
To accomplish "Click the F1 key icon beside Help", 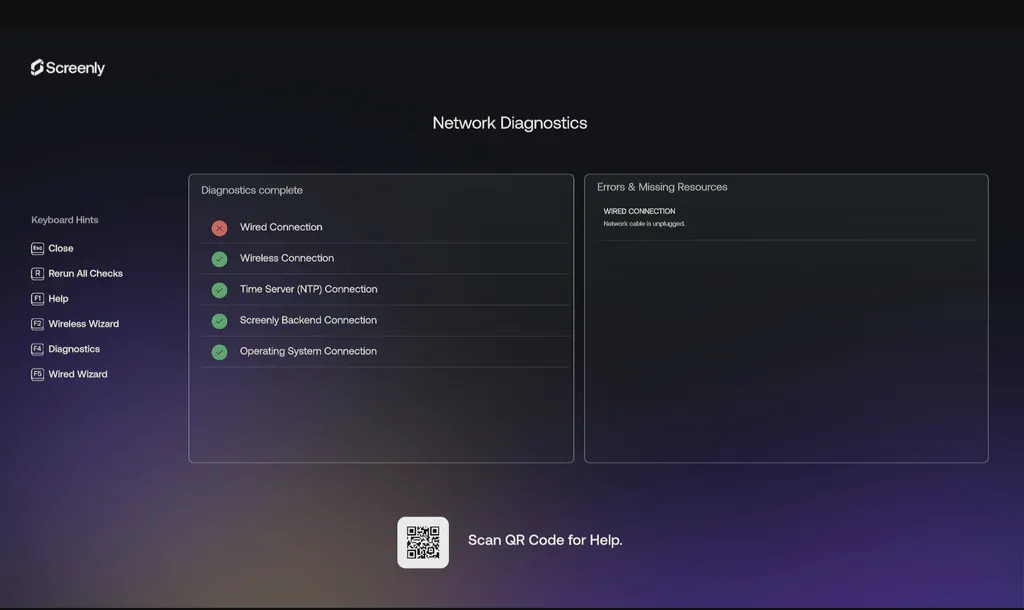I will pyautogui.click(x=37, y=298).
